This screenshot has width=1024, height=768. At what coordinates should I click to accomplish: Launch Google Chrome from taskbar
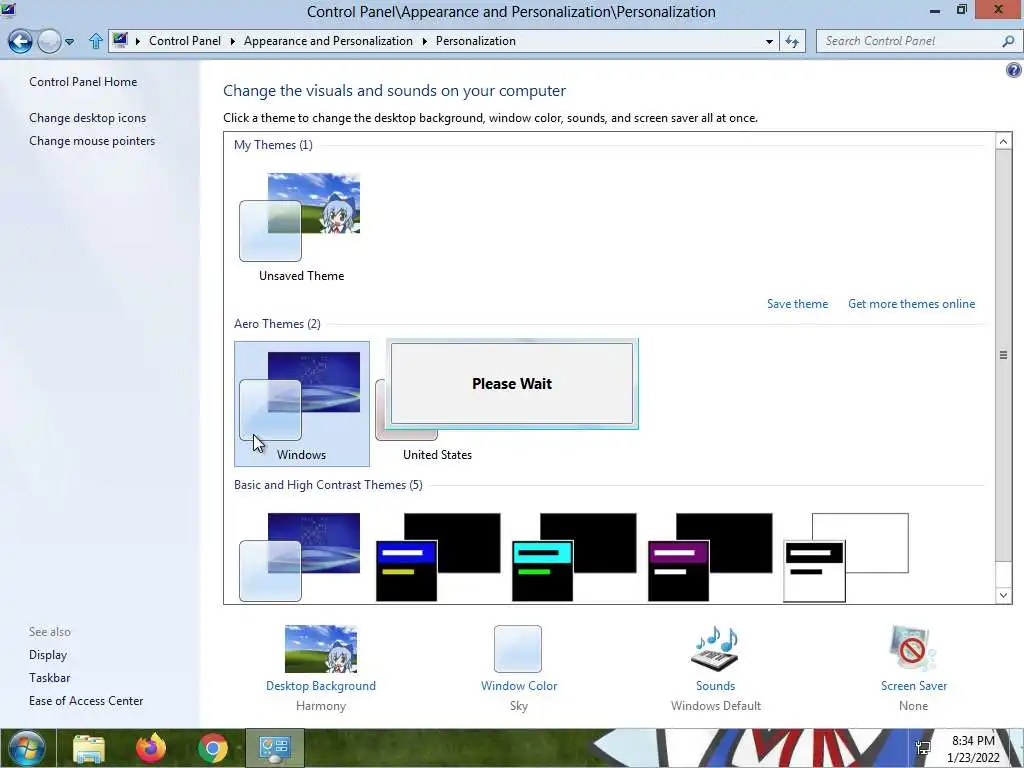[213, 748]
